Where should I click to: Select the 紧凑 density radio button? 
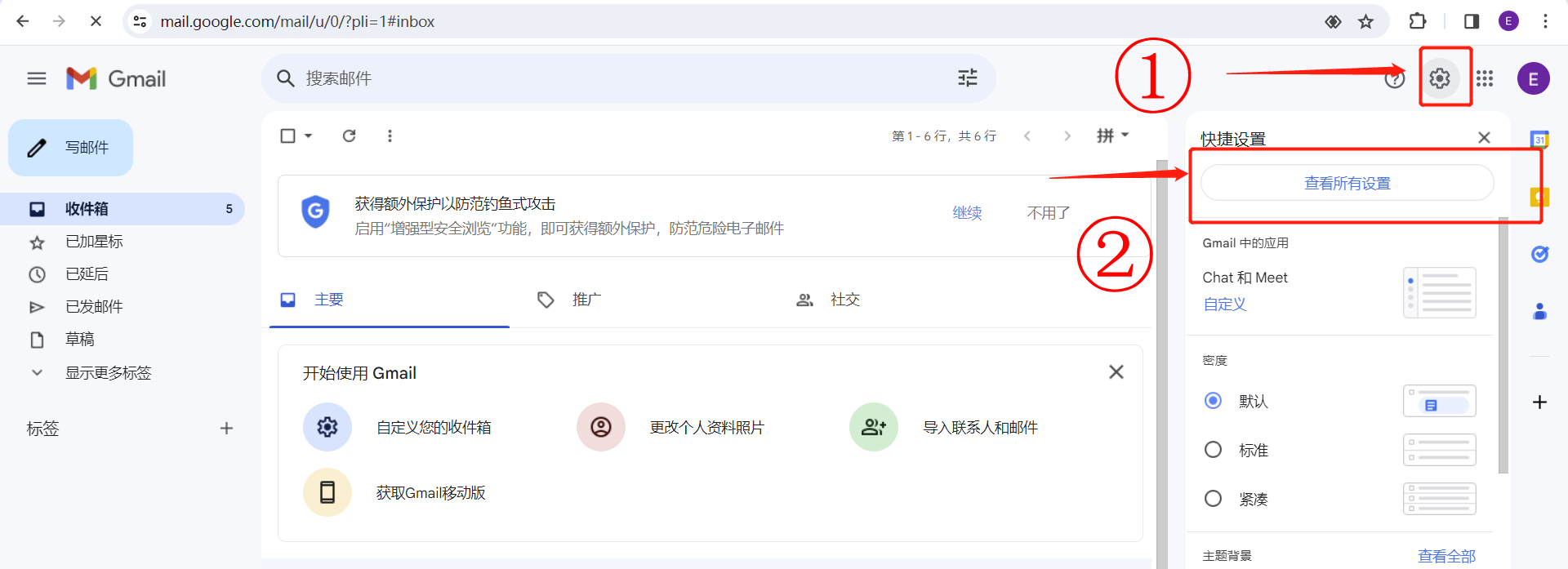pos(1214,499)
